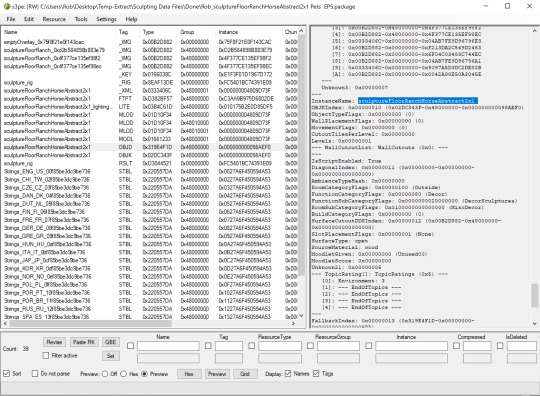Open the Help menu
540x396 pixels.
(x=131, y=19)
